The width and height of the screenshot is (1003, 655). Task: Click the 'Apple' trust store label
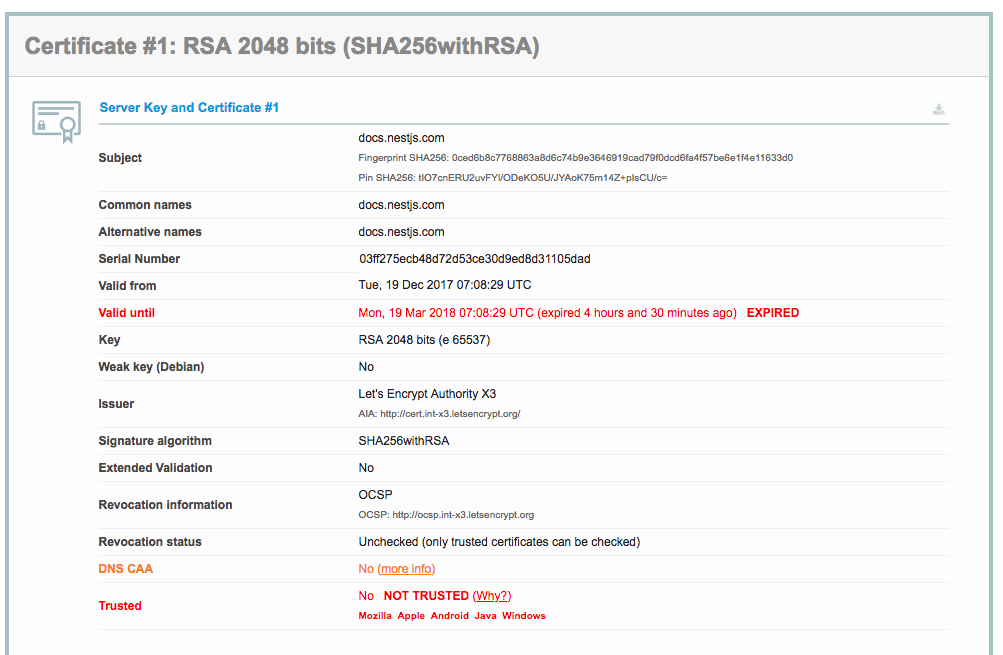(x=411, y=615)
